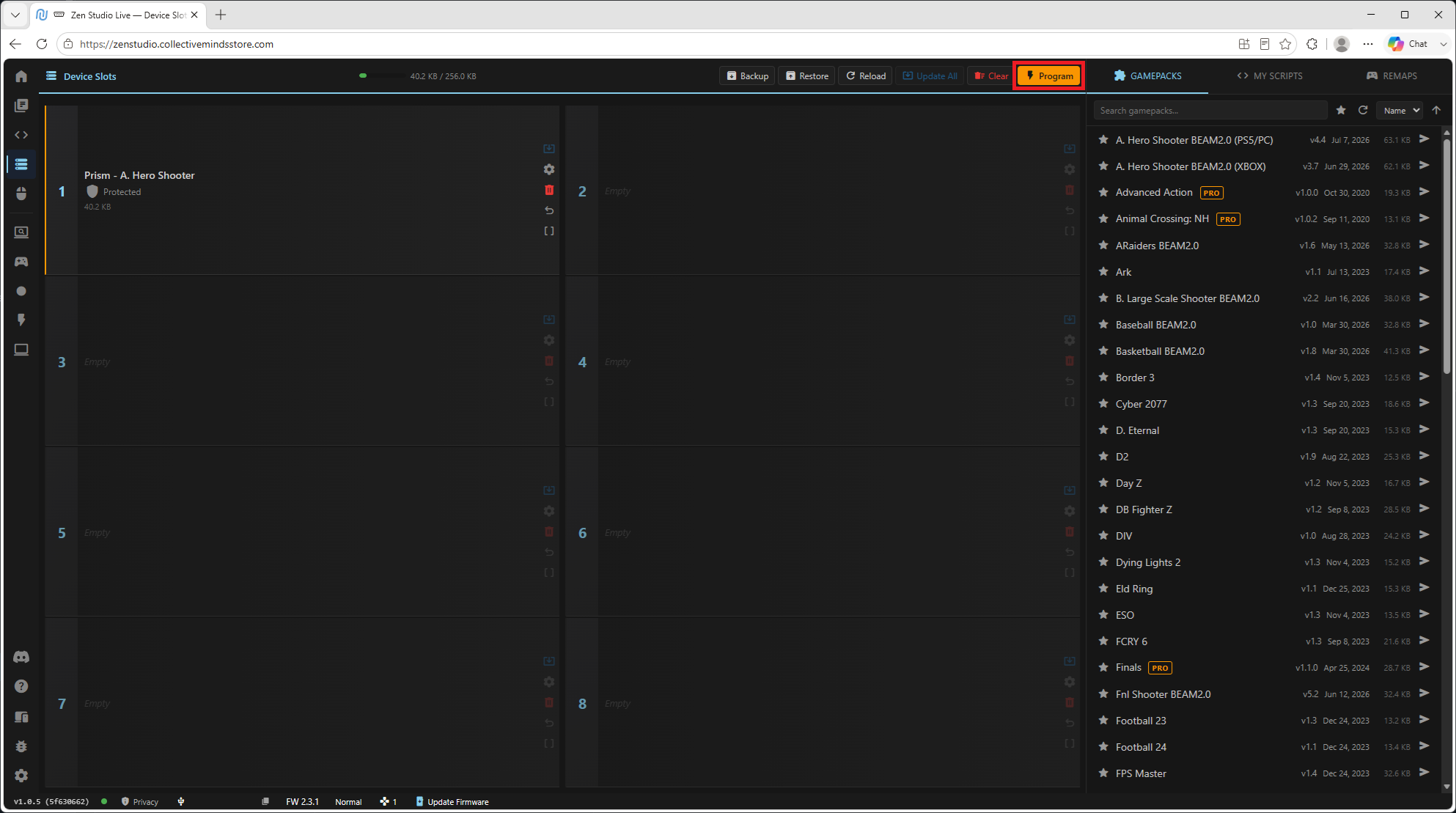Click the Backup button
The width and height of the screenshot is (1456, 813).
click(747, 76)
